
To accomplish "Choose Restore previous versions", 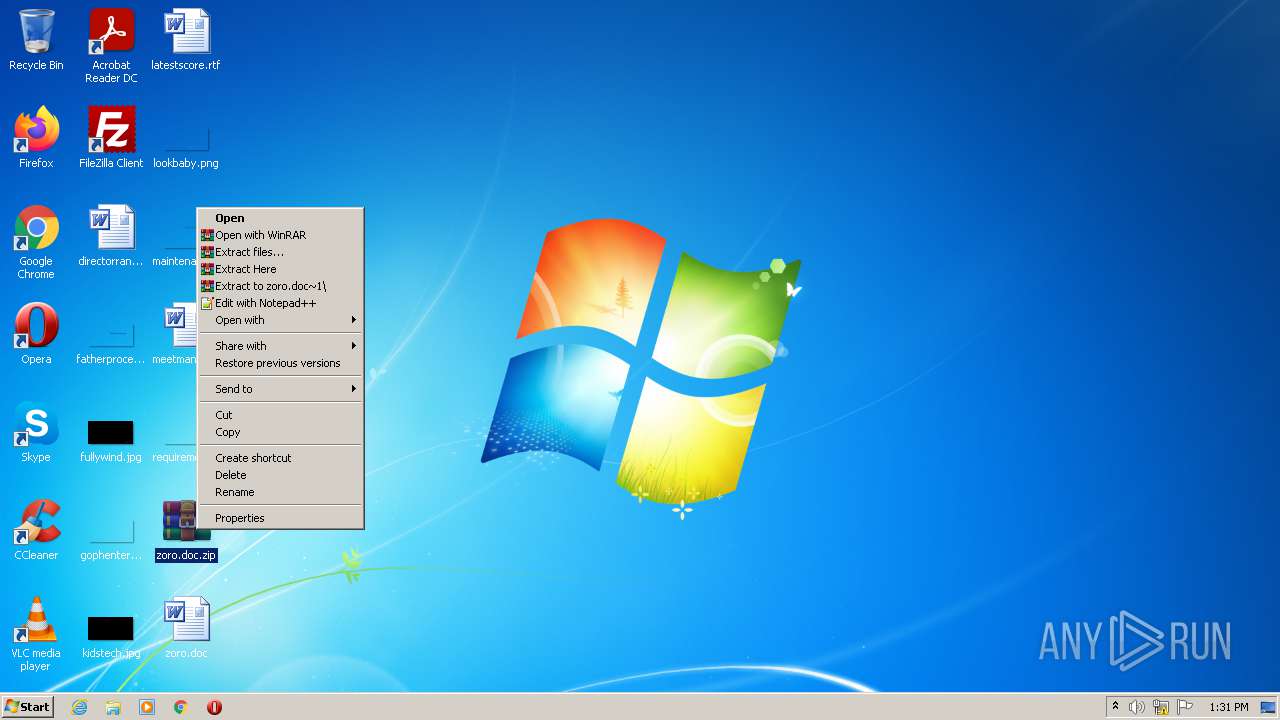I will pyautogui.click(x=280, y=363).
